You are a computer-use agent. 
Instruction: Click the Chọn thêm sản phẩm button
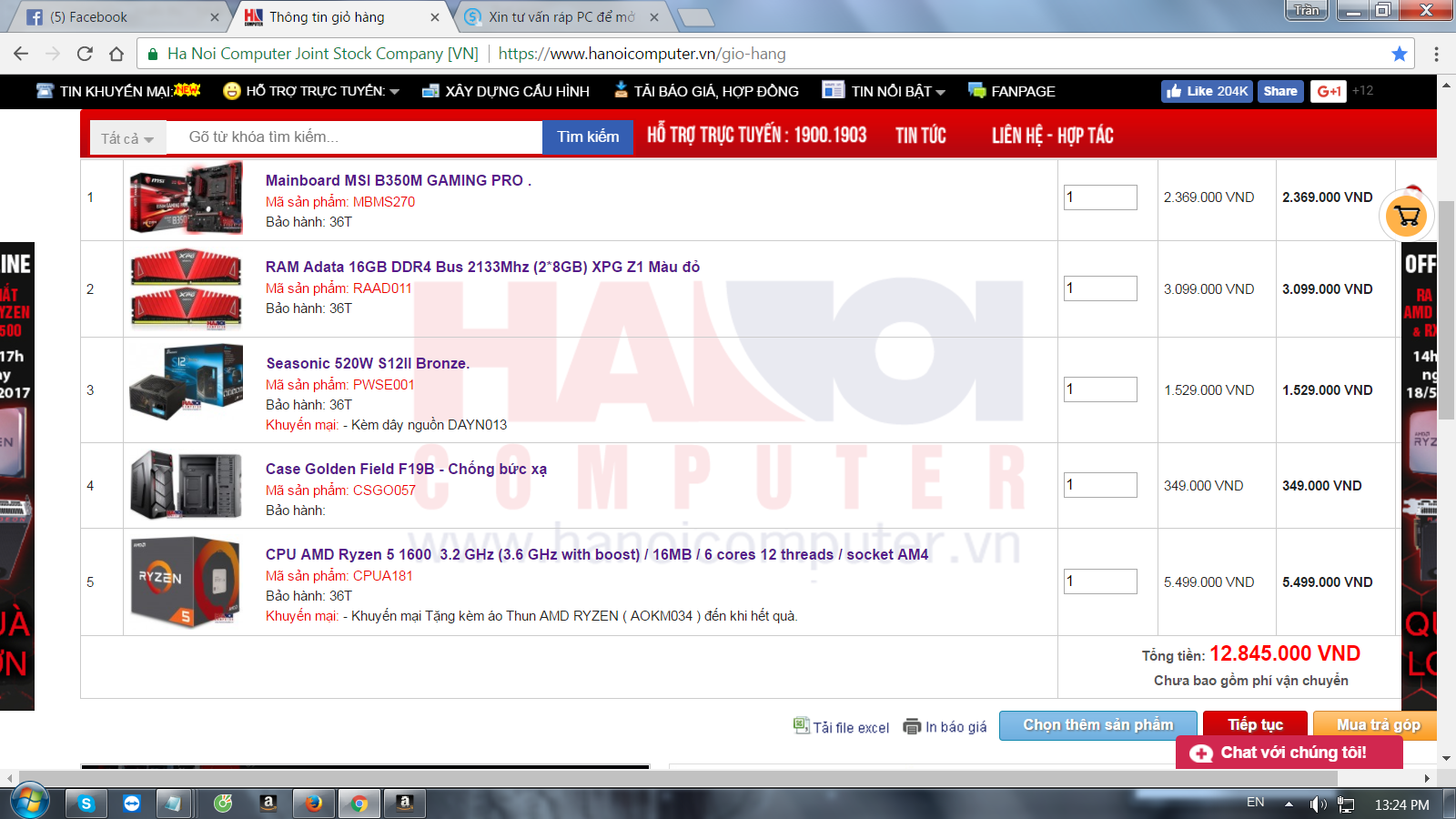pyautogui.click(x=1098, y=725)
